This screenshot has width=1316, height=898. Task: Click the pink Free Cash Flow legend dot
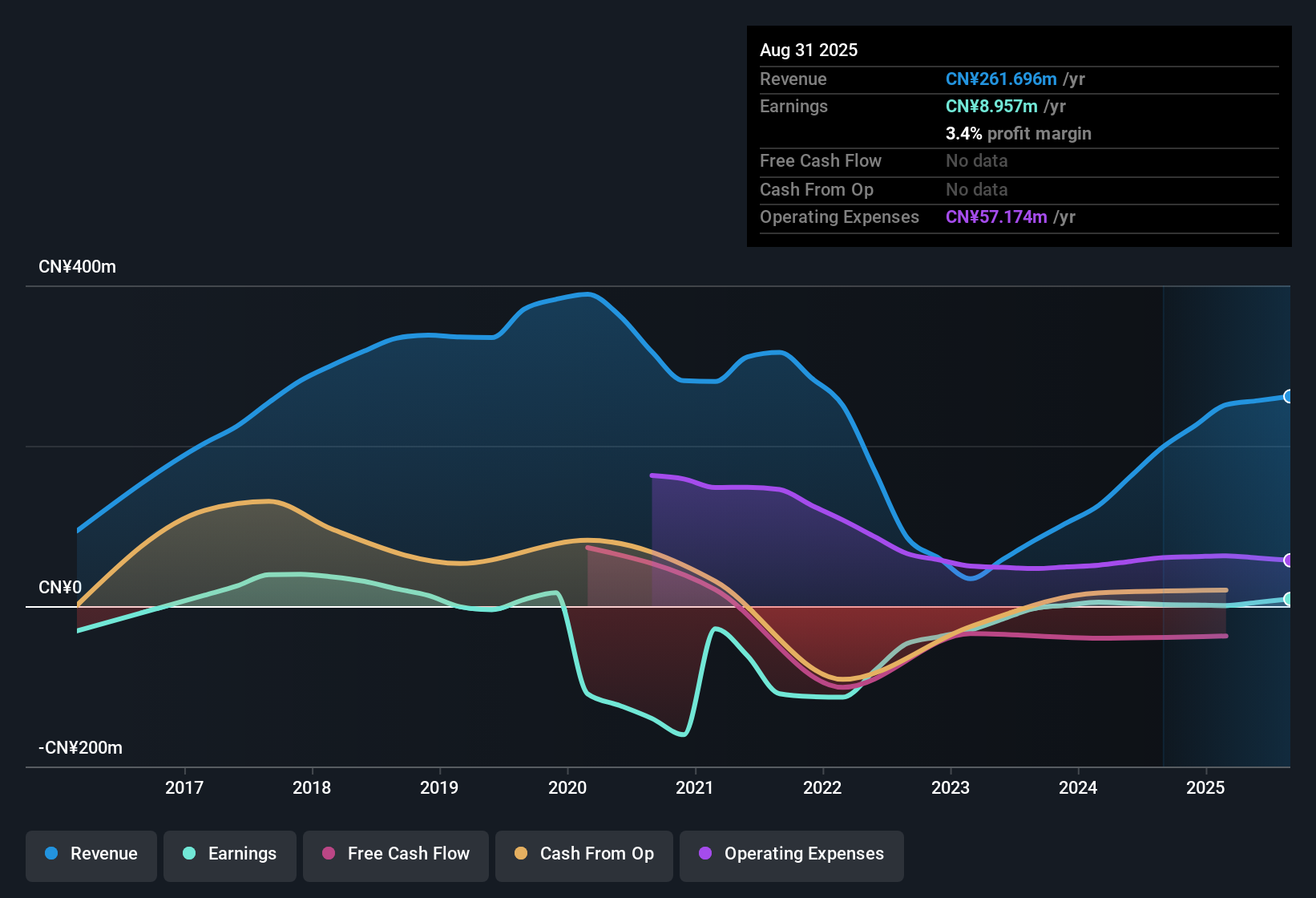pyautogui.click(x=329, y=854)
